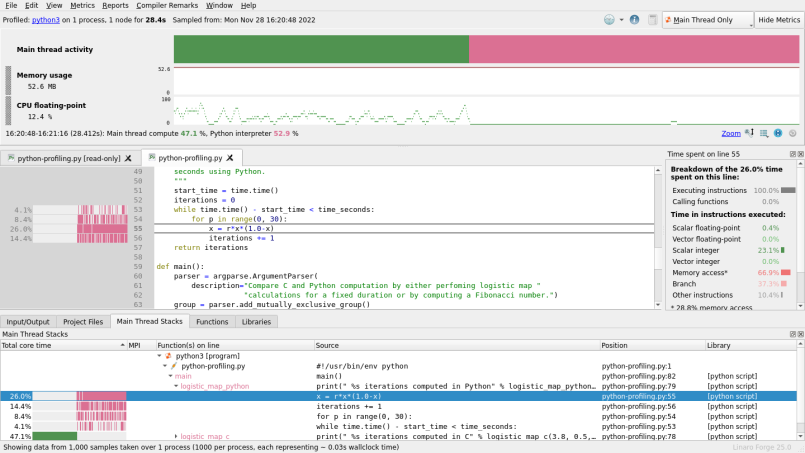This screenshot has height=453, width=805.
Task: Click the clock-shaped icon in the top toolbar
Action: pyautogui.click(x=609, y=20)
